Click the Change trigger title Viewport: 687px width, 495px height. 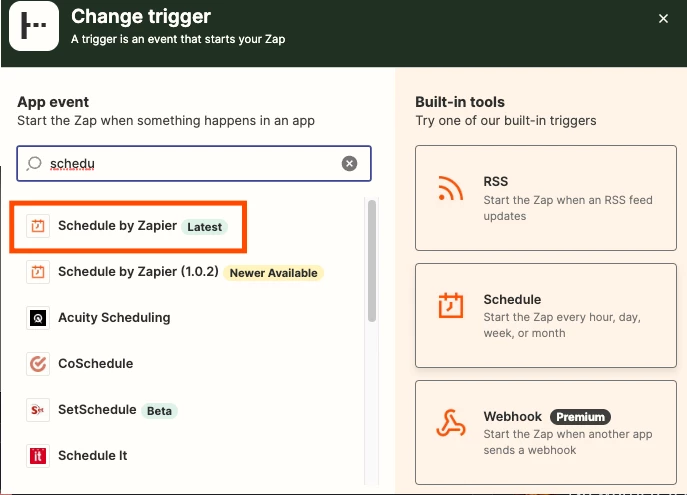pyautogui.click(x=141, y=17)
